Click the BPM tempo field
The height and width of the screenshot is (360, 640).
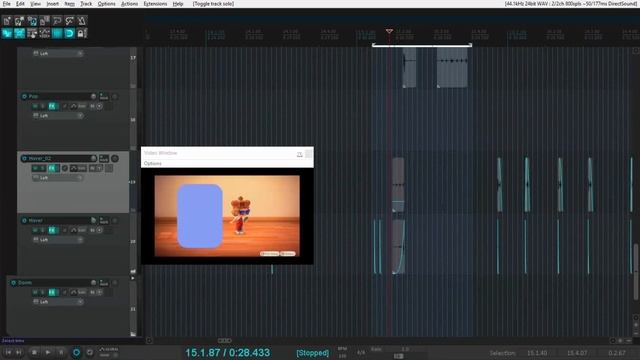tap(342, 356)
